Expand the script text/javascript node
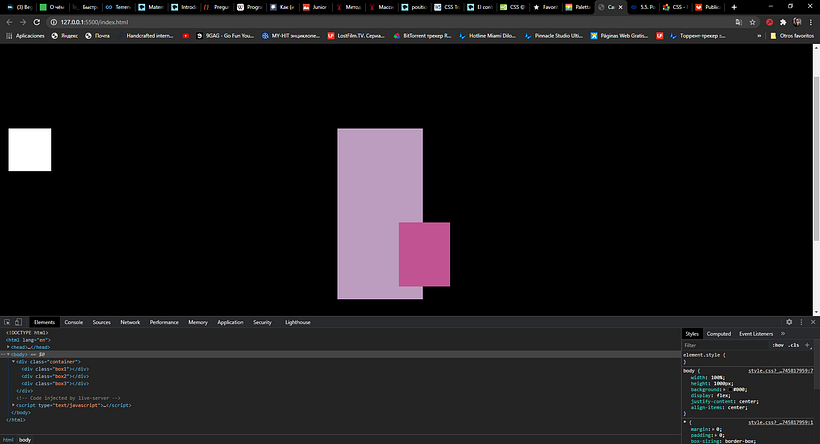This screenshot has height=444, width=820. [x=13, y=405]
